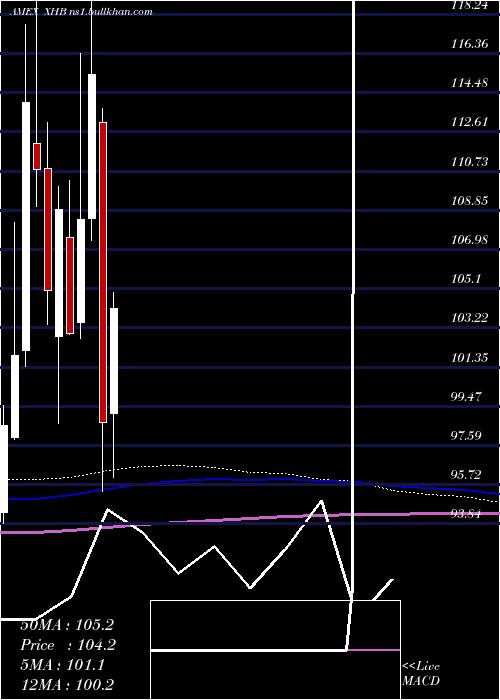Click the 114.48 price axis label
Viewport: 500px width, 700px height.
[469, 83]
